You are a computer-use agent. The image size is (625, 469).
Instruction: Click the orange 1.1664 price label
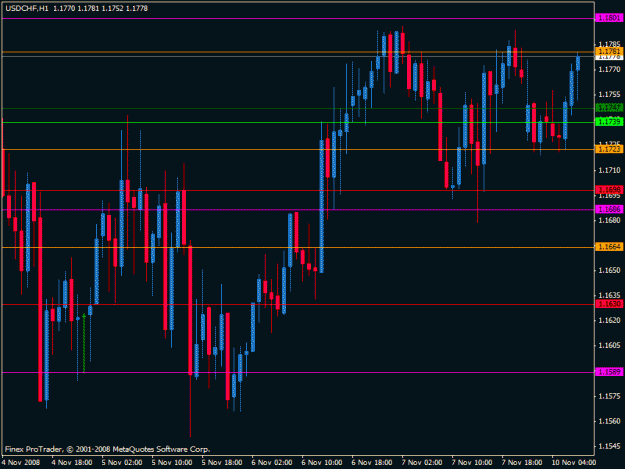pos(609,247)
